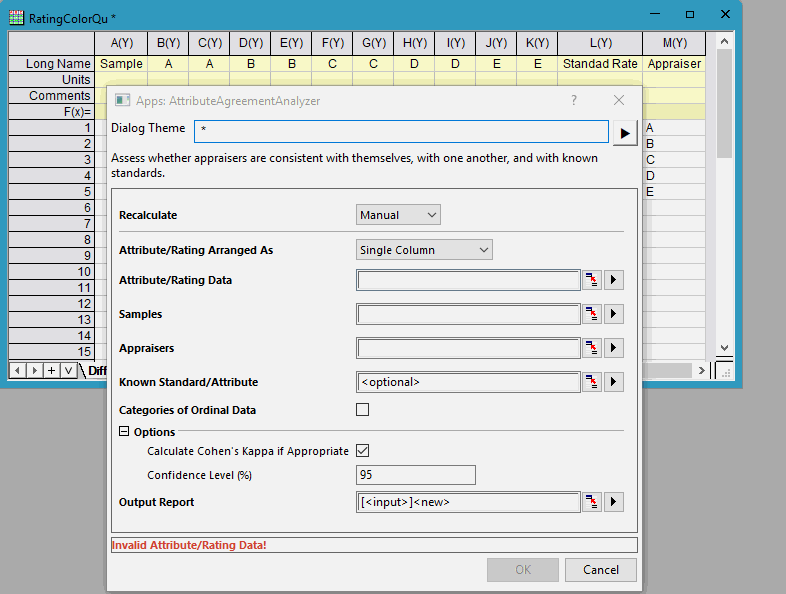Select the M(Y) column header
786x594 pixels.
click(673, 43)
